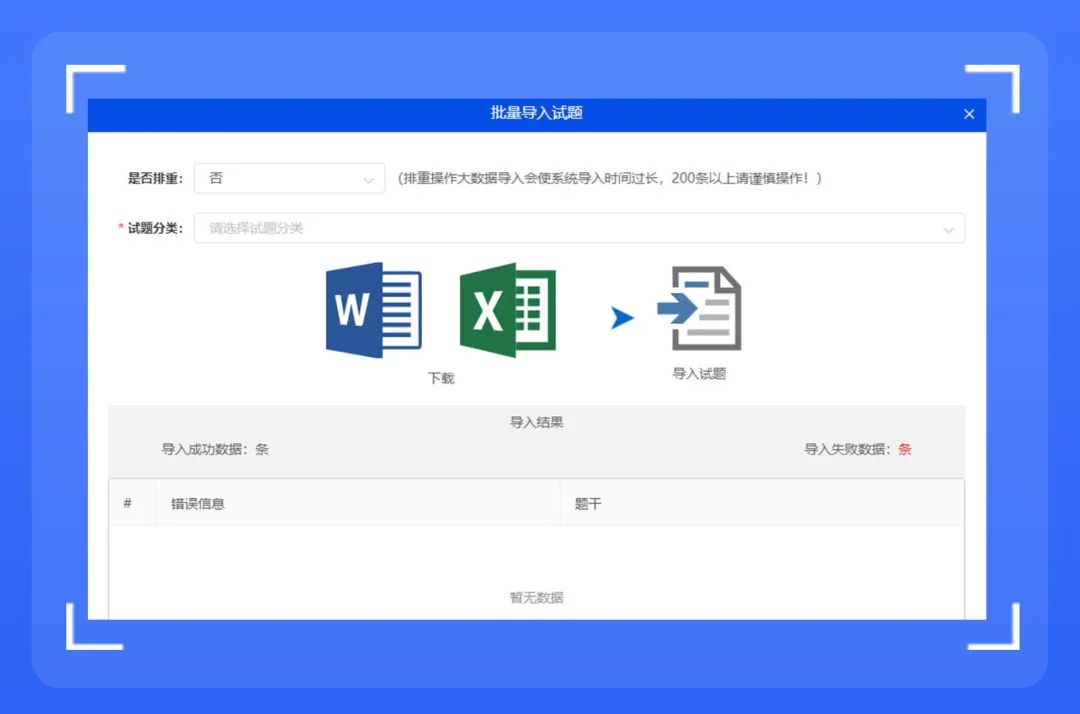Click the 试题分类 required field label

pyautogui.click(x=151, y=228)
